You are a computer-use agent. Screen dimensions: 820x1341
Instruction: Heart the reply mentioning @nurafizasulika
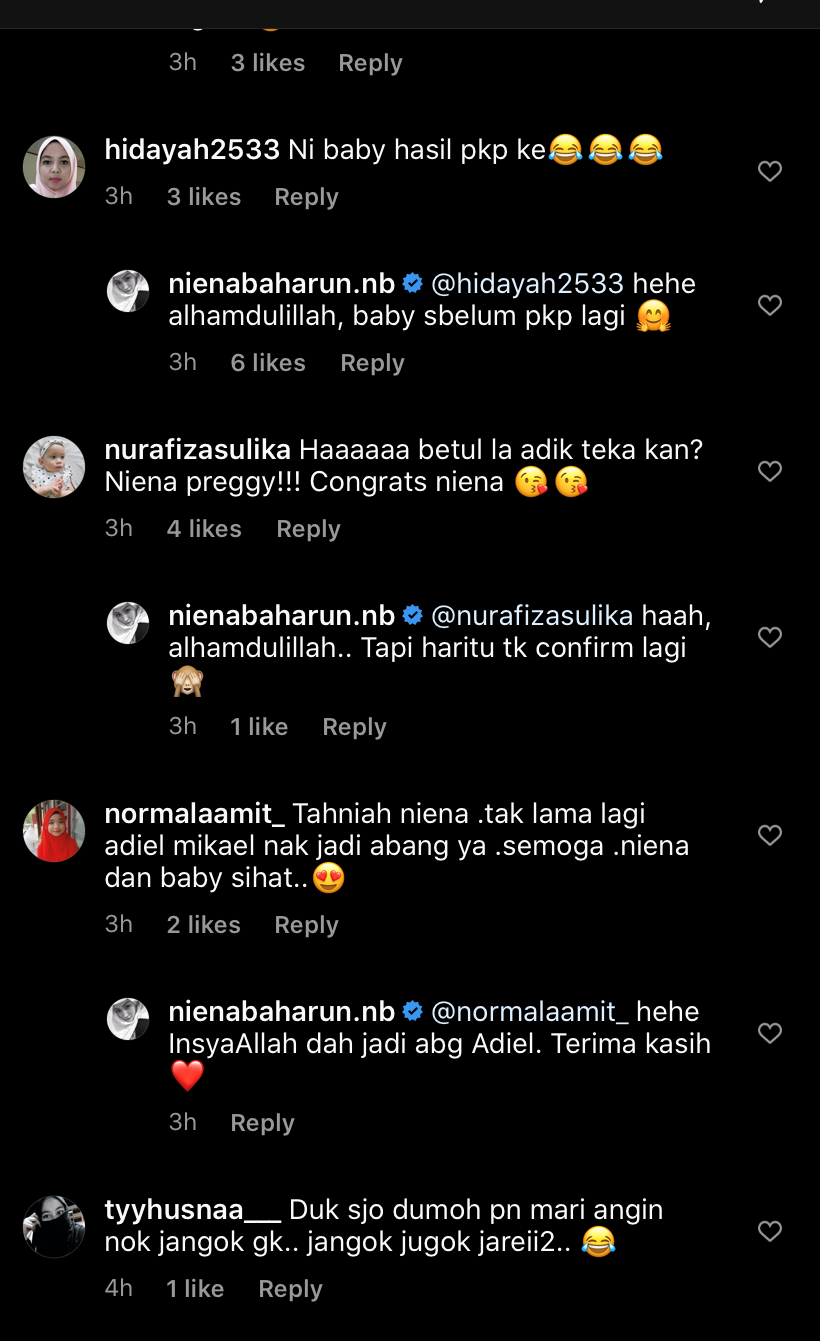tap(769, 637)
